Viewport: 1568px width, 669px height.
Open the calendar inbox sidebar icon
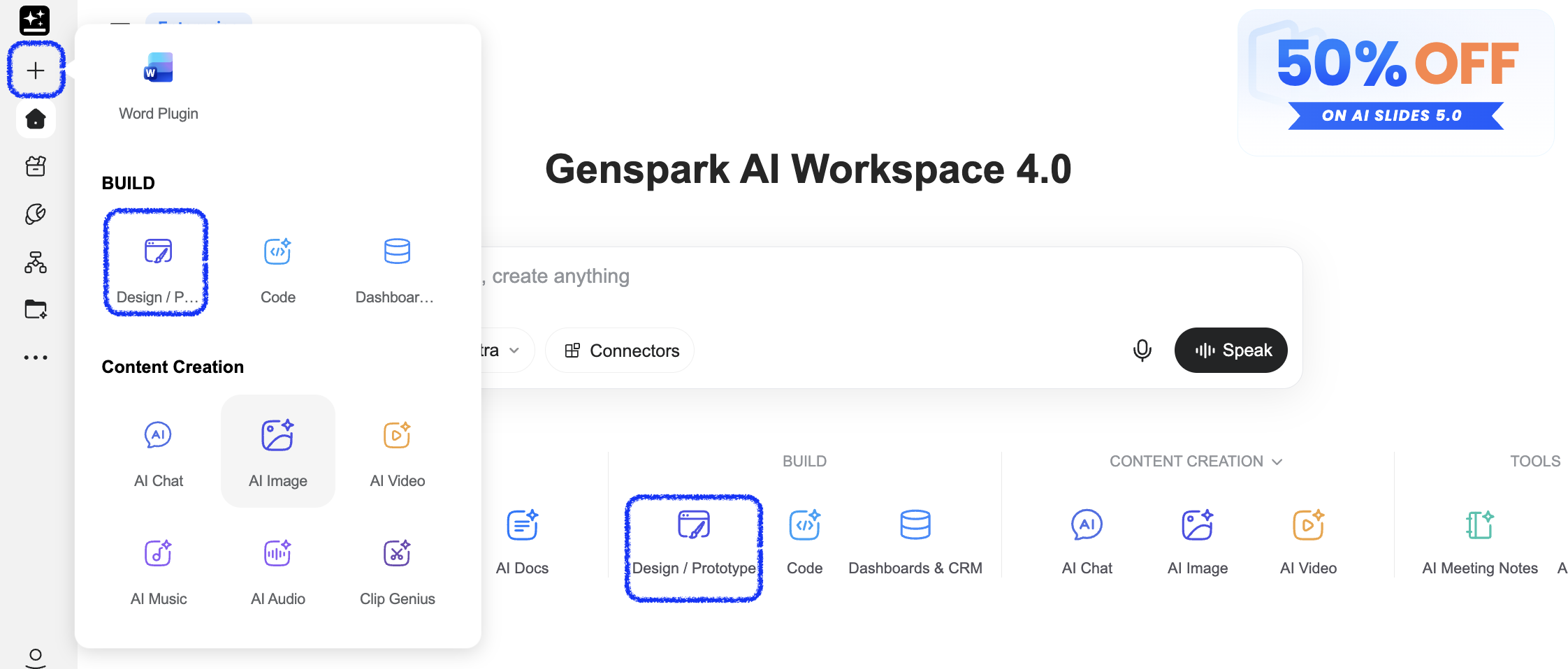(x=36, y=166)
